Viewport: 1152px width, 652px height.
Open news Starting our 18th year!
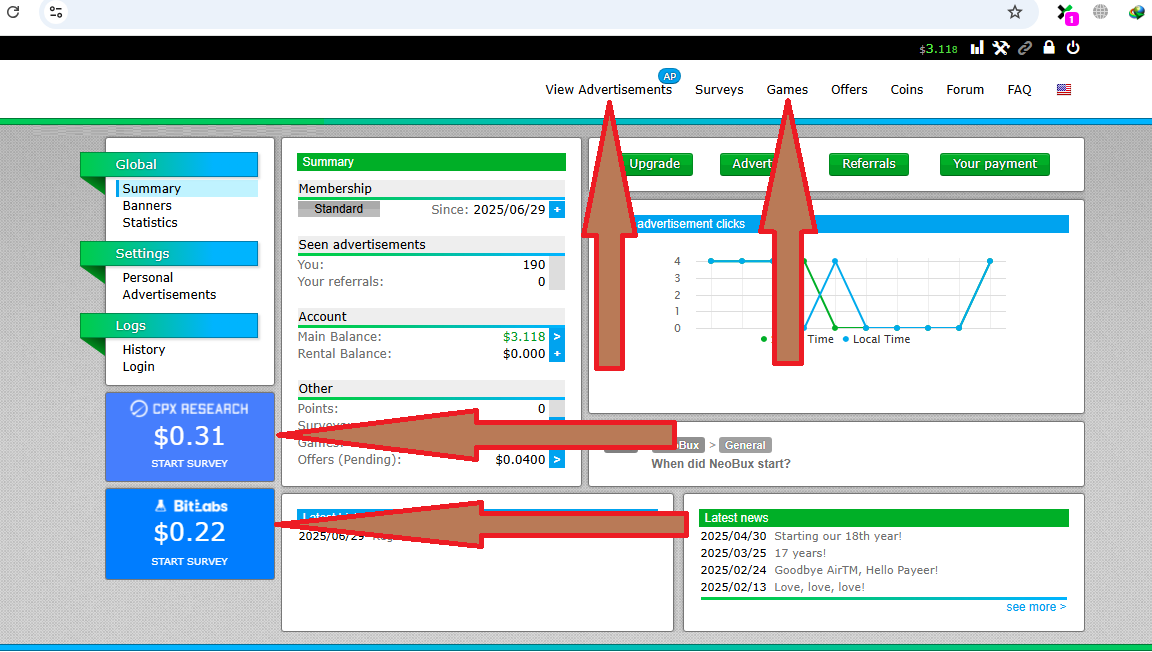[x=838, y=536]
